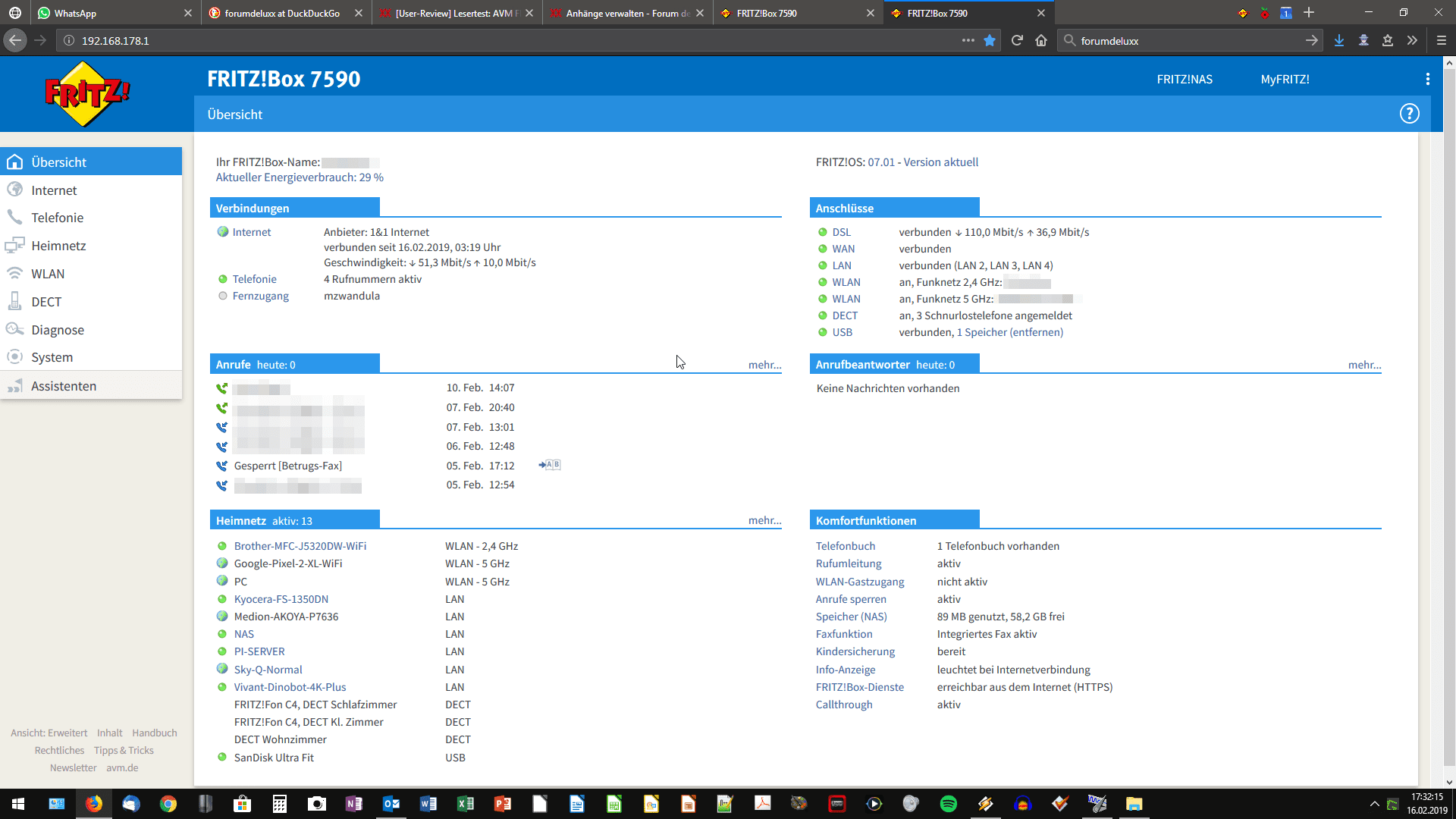1456x819 pixels.
Task: Open Vivant-Dinobot-4K-Plus device link
Action: pyautogui.click(x=290, y=687)
